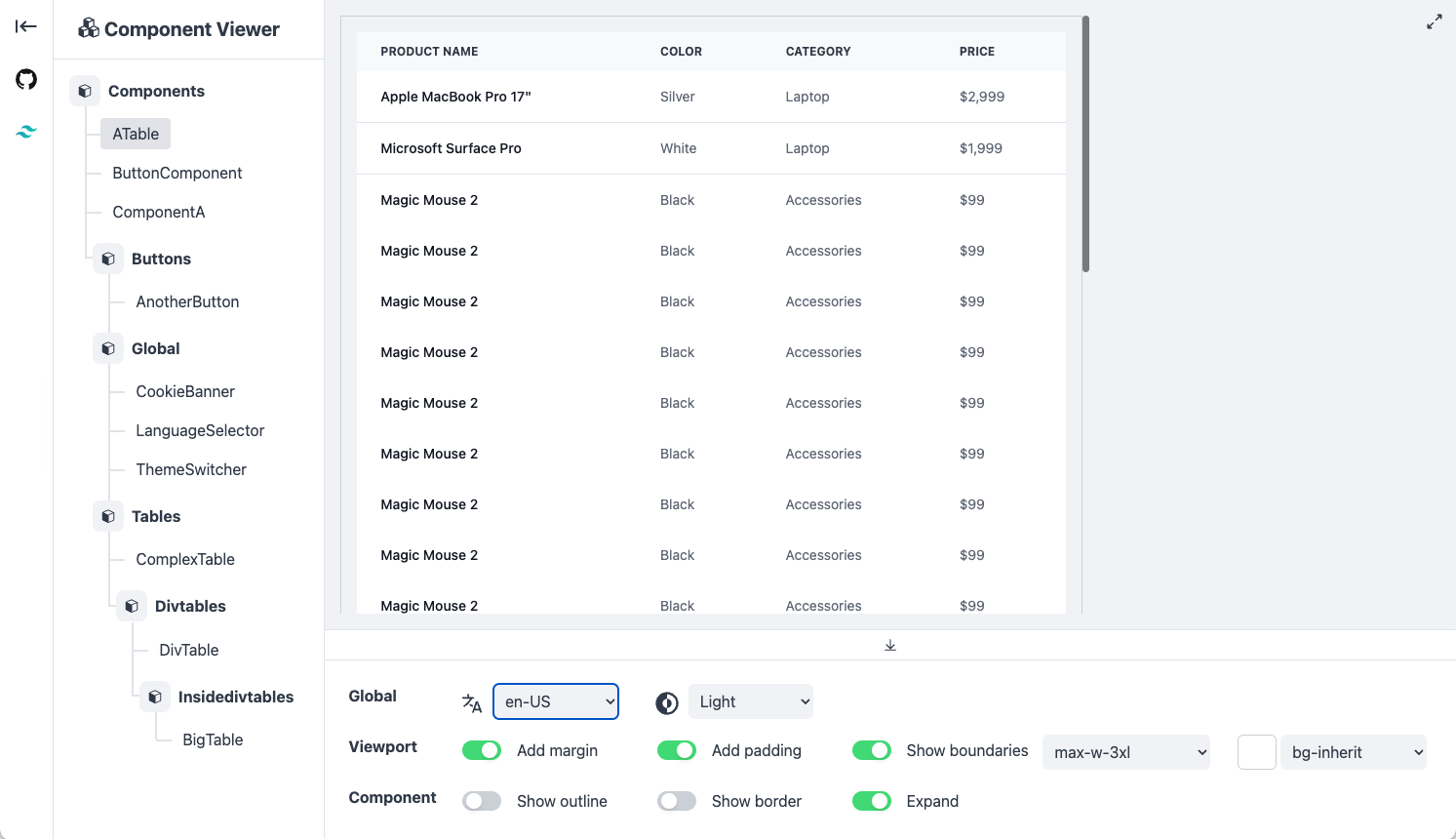Click the COLOR column header
The image size is (1456, 839).
click(x=681, y=52)
